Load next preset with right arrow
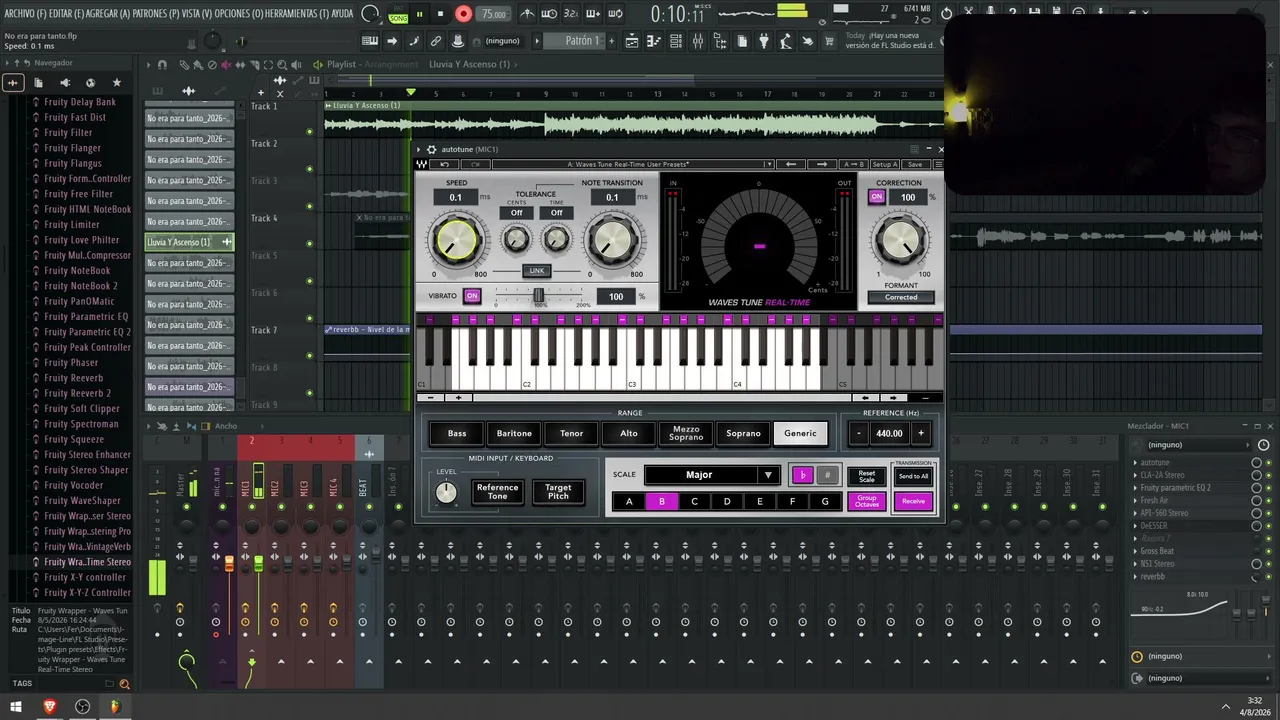 [822, 164]
